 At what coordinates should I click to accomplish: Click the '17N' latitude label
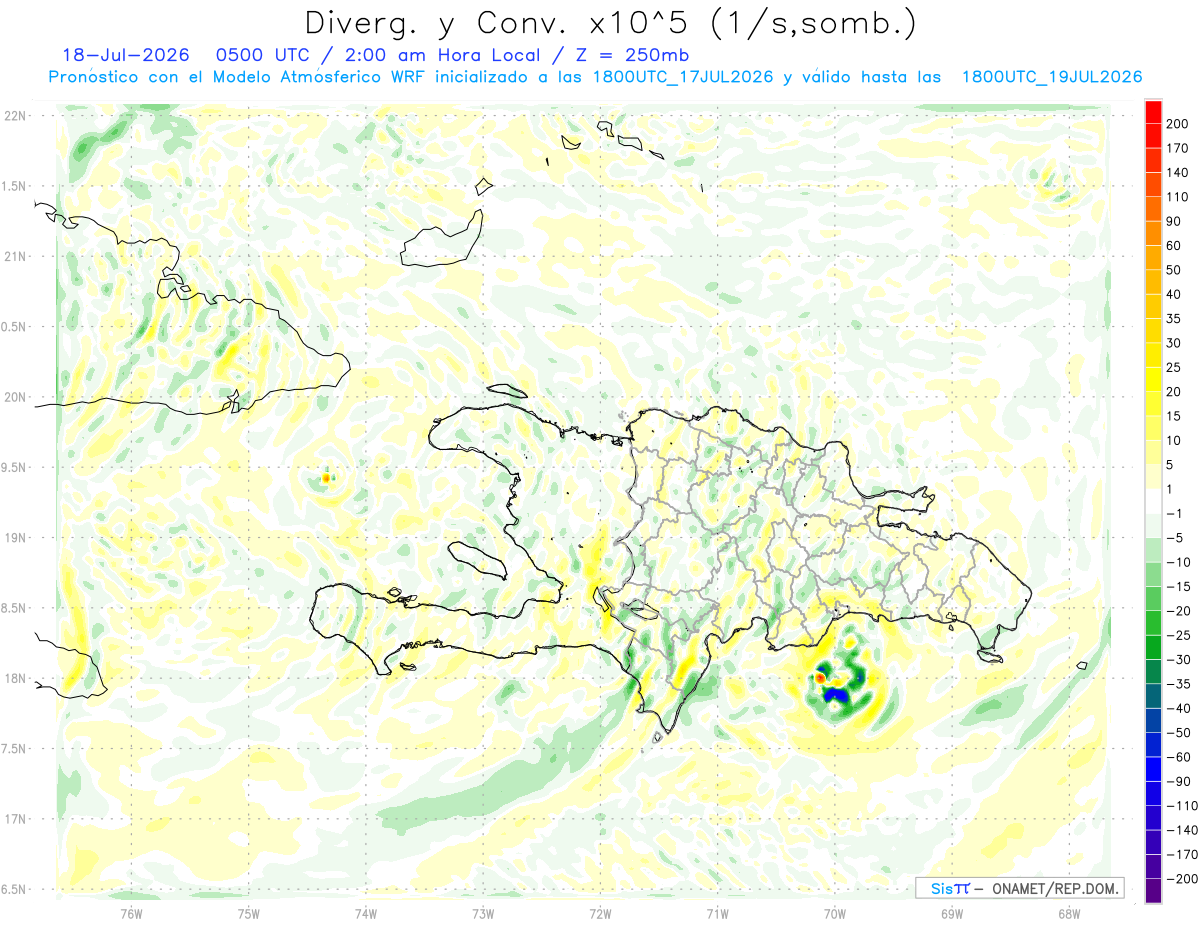[15, 819]
